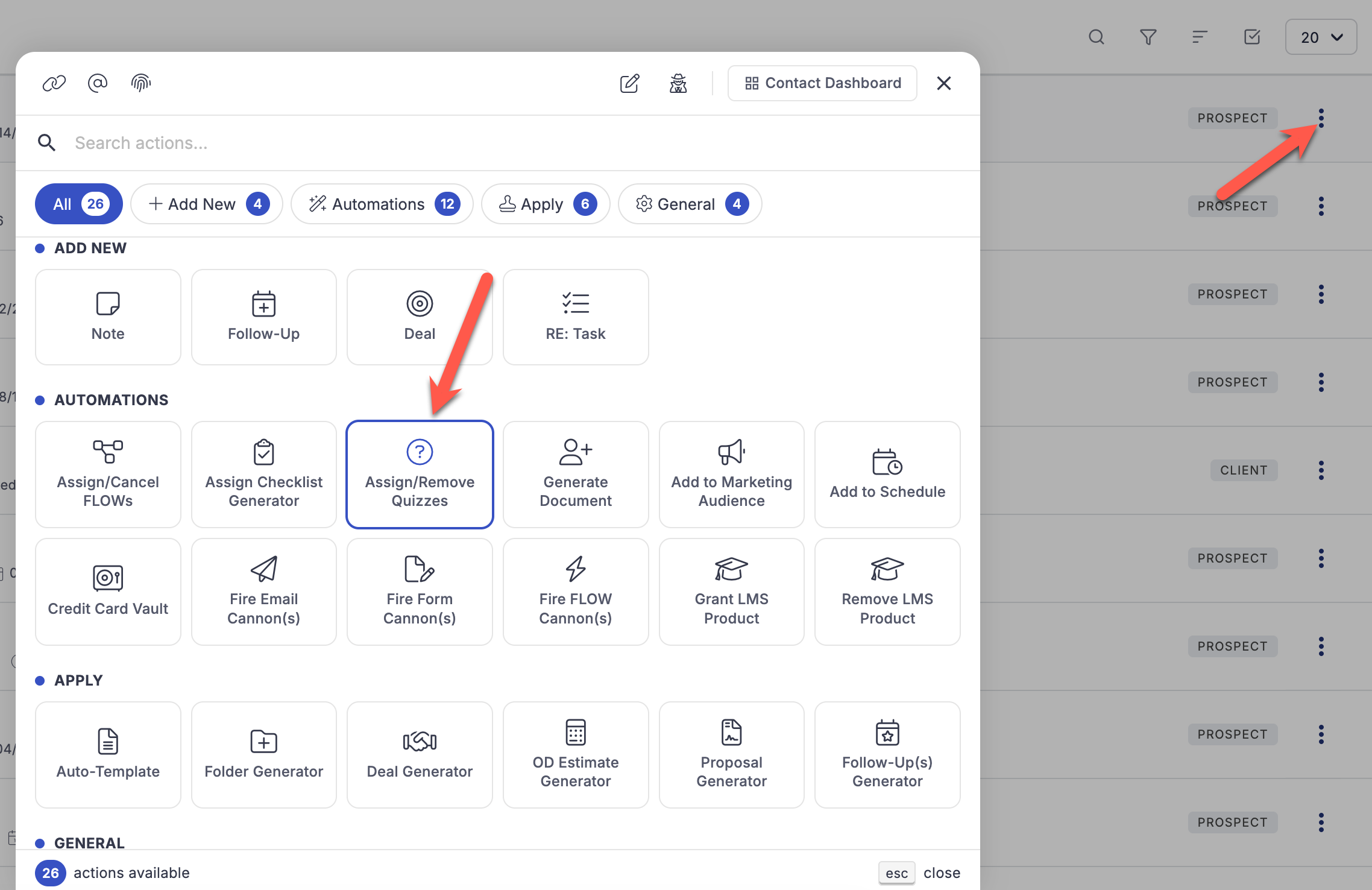Toggle the bulk select checkbox icon in background toolbar
The width and height of the screenshot is (1372, 890).
click(1252, 37)
